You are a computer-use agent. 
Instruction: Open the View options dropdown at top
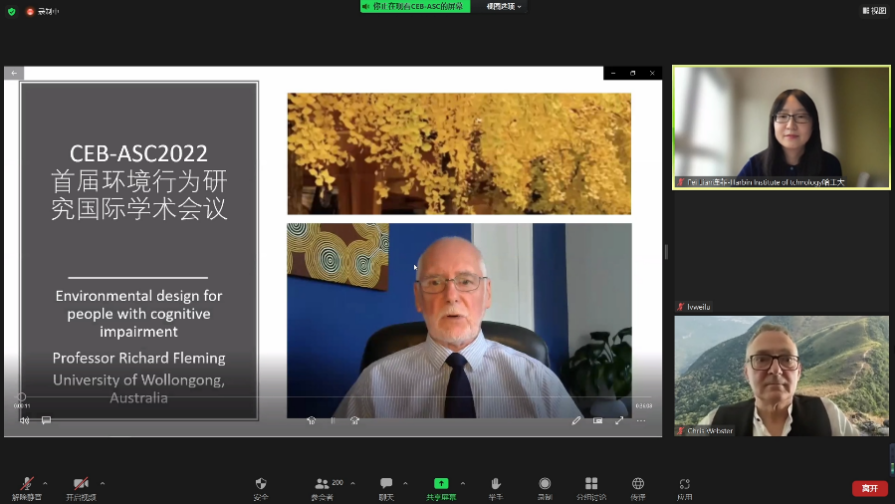[504, 6]
